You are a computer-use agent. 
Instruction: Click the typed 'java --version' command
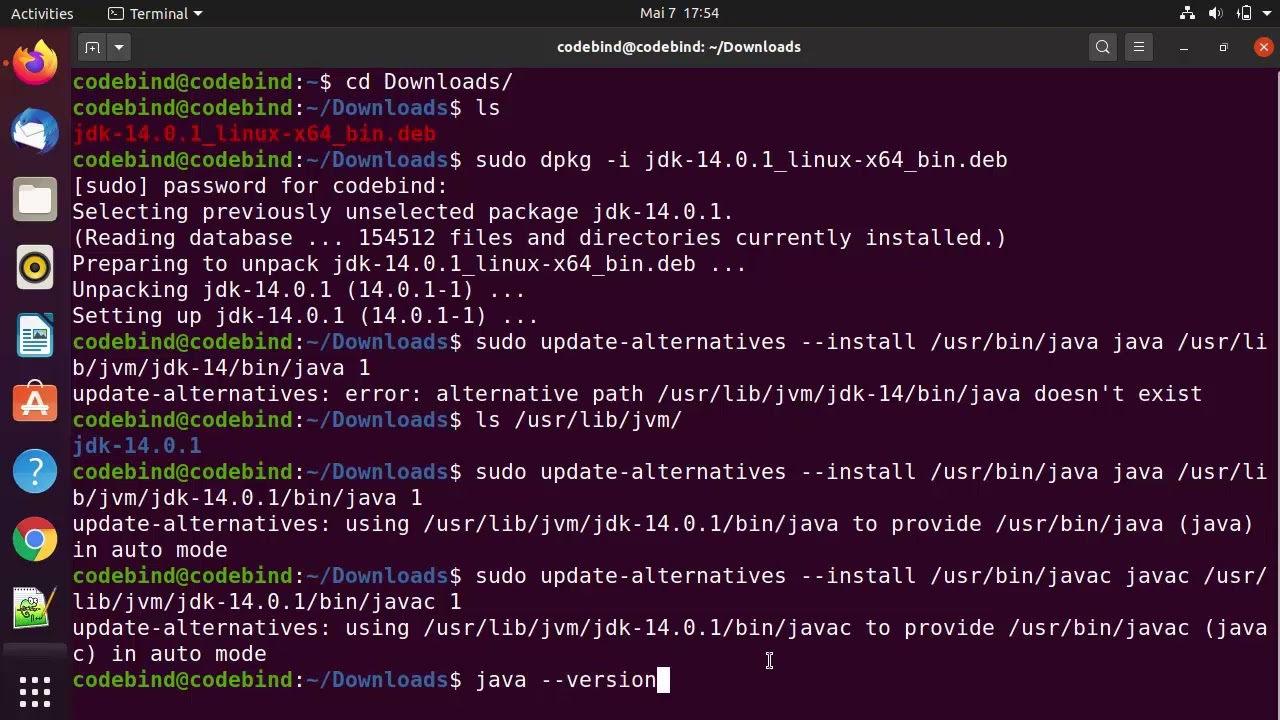(x=566, y=680)
